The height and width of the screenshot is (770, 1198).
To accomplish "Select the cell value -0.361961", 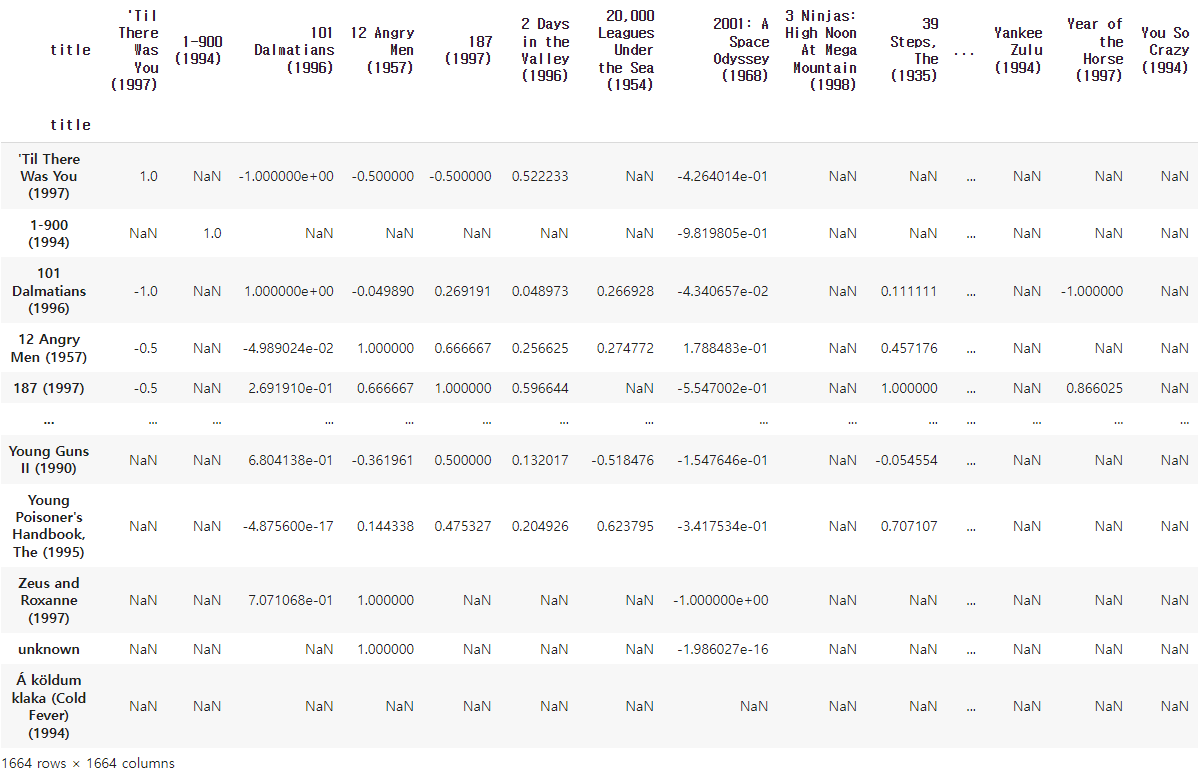I will [383, 461].
